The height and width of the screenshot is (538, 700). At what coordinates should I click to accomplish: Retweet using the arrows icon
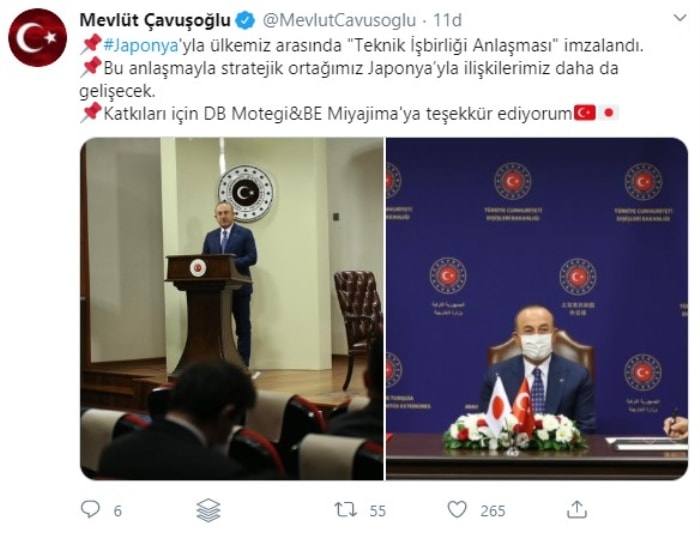(346, 510)
